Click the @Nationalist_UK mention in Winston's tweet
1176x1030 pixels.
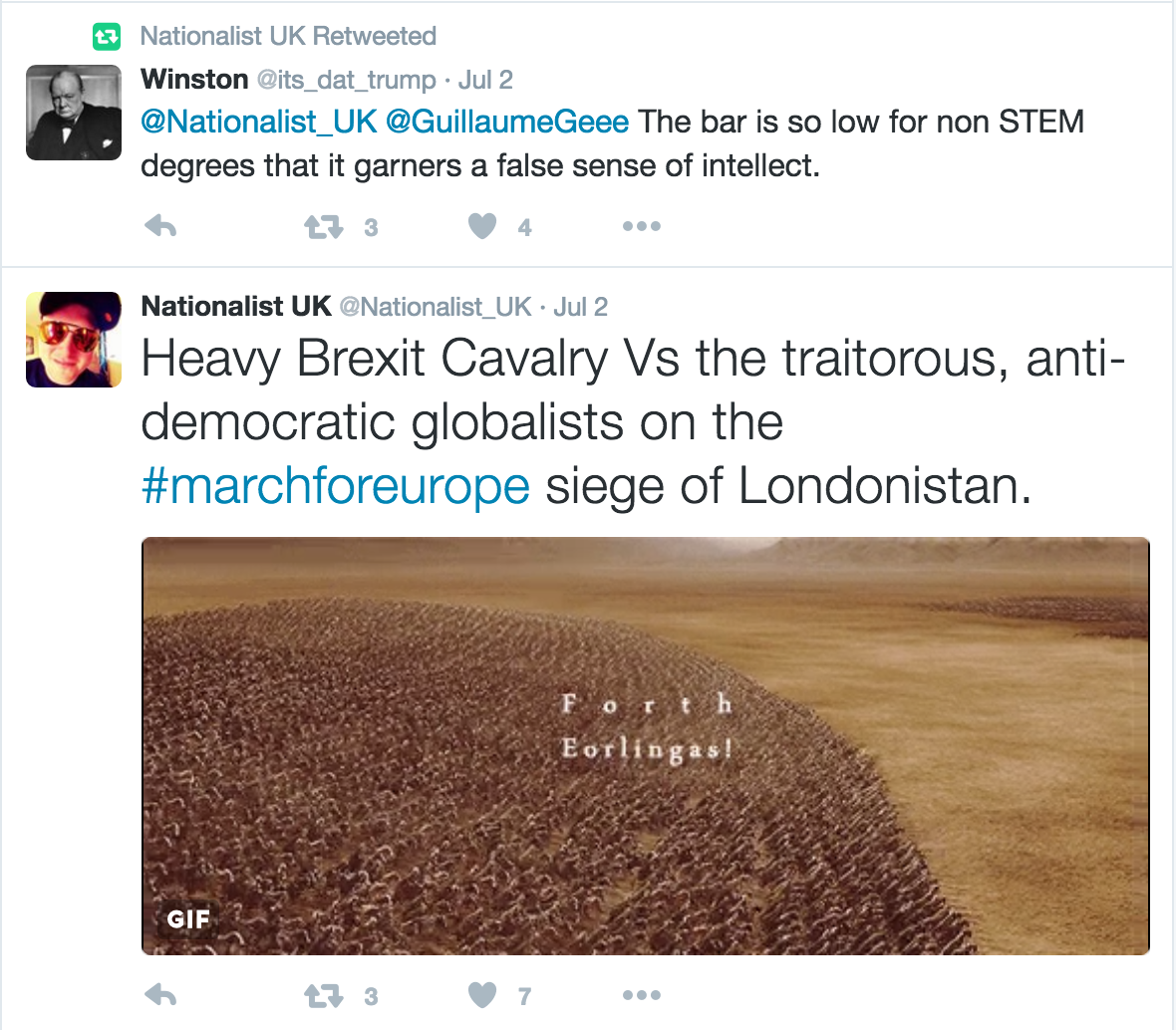[259, 123]
